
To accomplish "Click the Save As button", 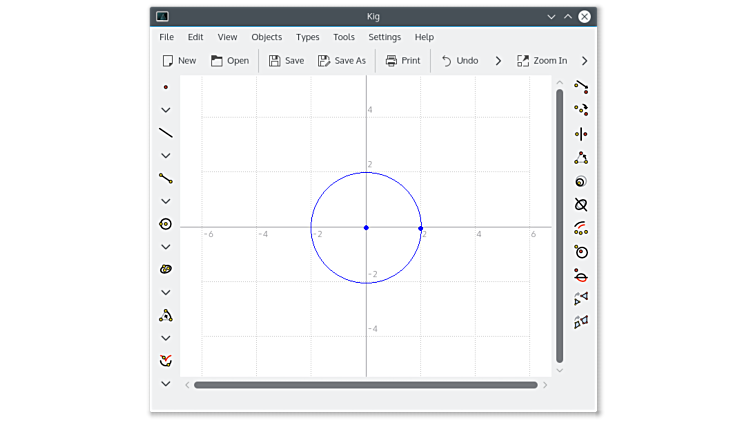I will (x=342, y=61).
